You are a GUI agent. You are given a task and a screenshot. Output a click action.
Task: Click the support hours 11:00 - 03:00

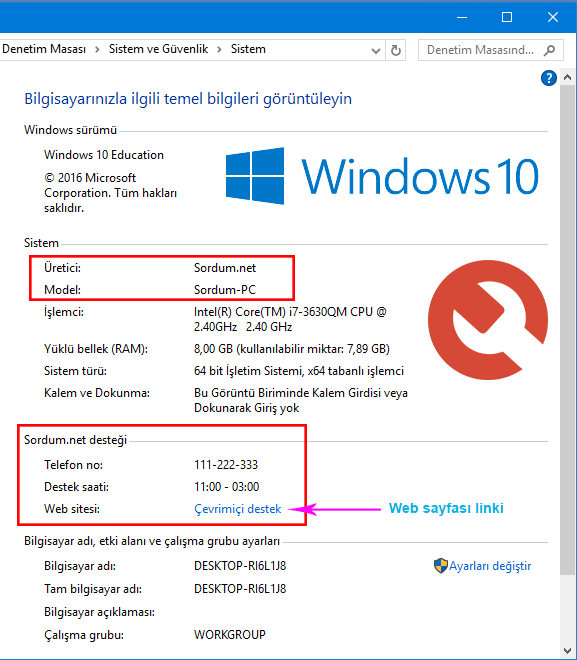(x=226, y=487)
